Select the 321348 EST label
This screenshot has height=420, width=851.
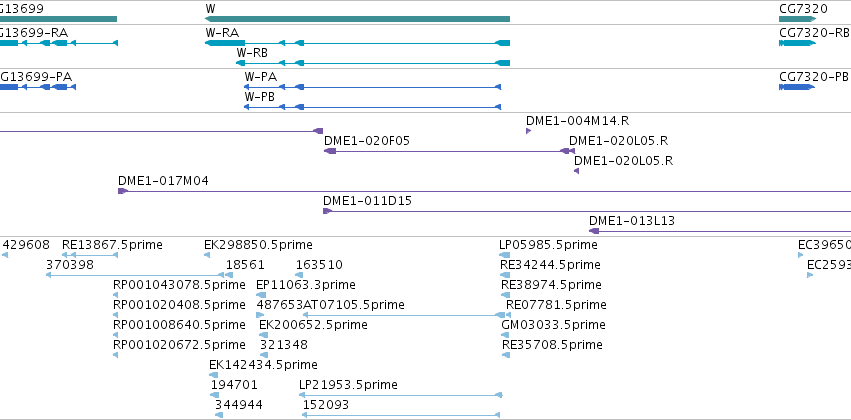284,346
